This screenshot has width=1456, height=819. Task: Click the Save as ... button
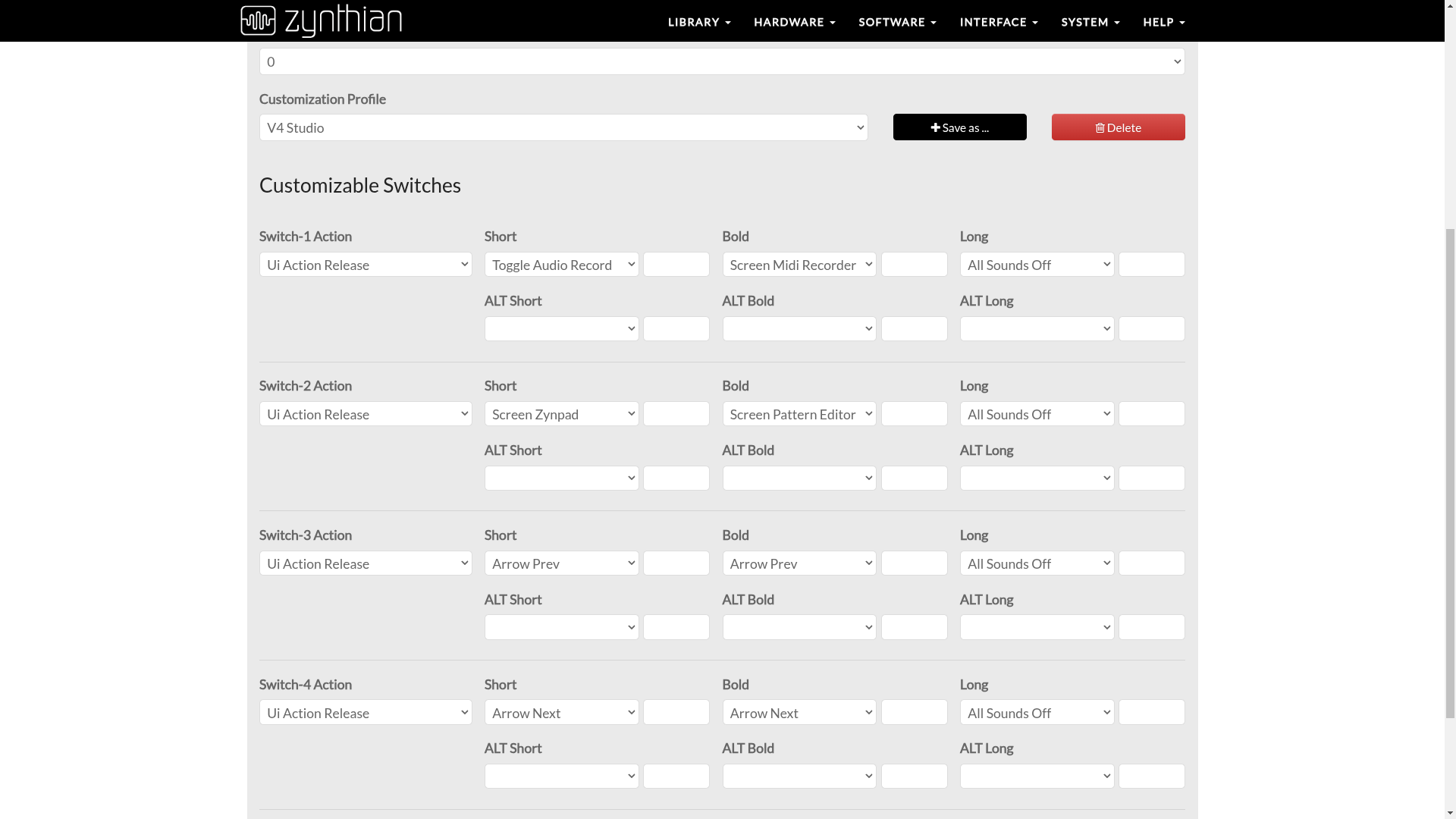point(960,127)
